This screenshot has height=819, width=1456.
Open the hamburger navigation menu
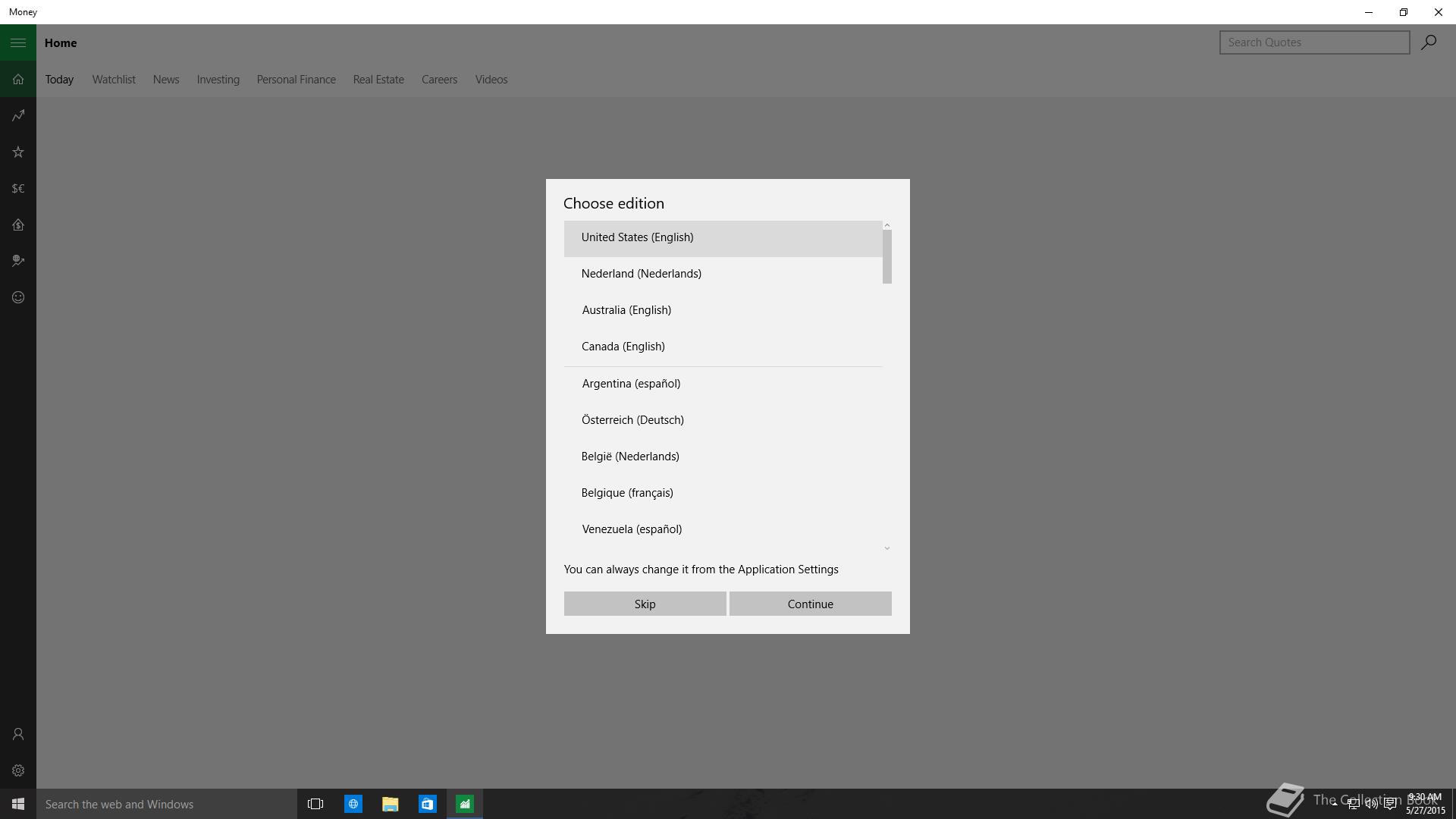pos(18,42)
